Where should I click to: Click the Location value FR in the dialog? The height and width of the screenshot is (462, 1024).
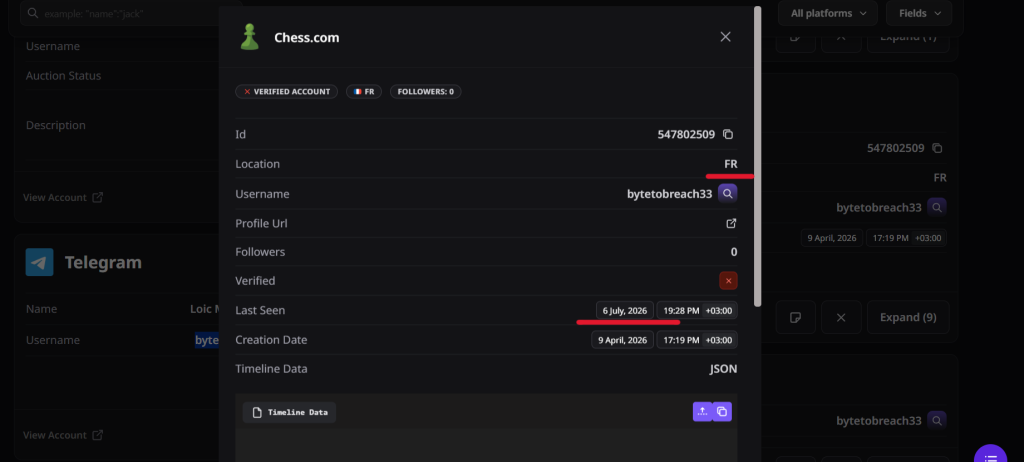pyautogui.click(x=731, y=164)
